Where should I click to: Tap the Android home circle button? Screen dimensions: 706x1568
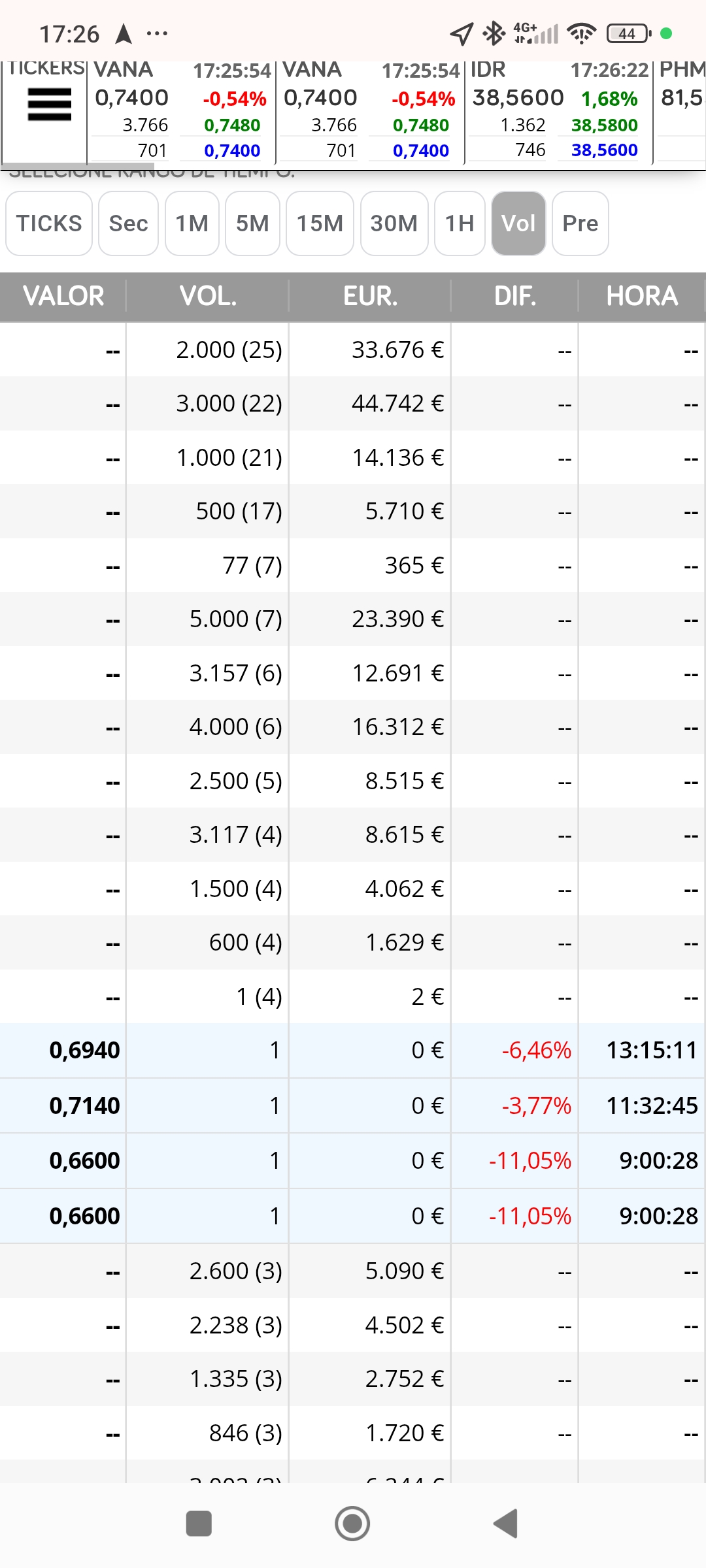(352, 1524)
